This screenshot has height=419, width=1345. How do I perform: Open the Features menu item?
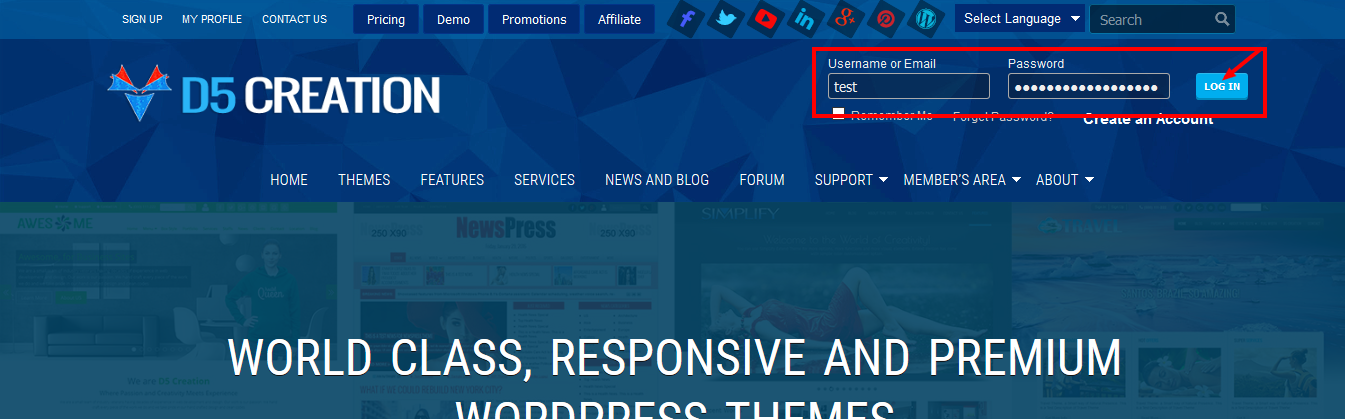point(452,180)
